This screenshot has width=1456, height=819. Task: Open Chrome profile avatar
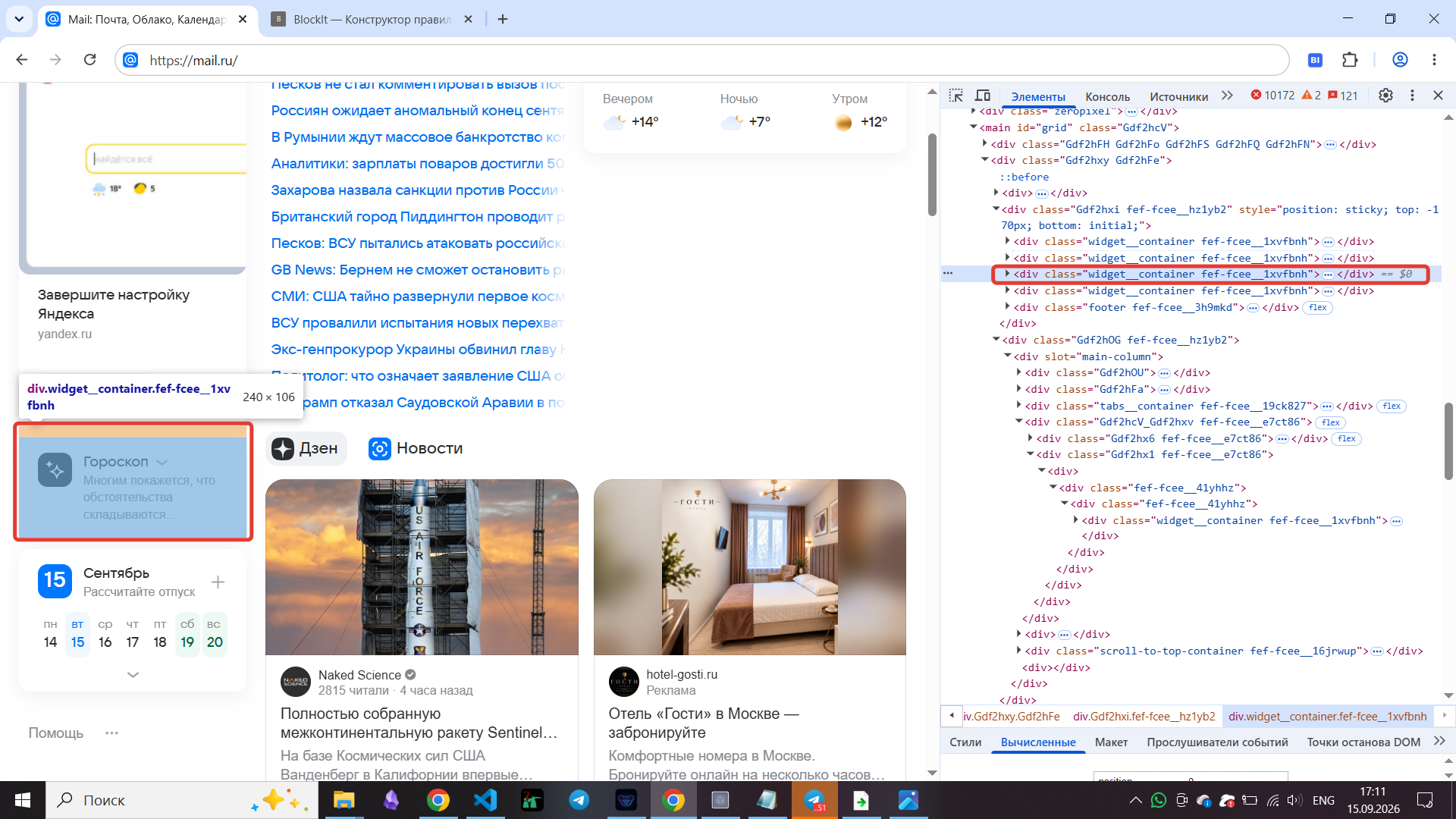tap(1400, 60)
